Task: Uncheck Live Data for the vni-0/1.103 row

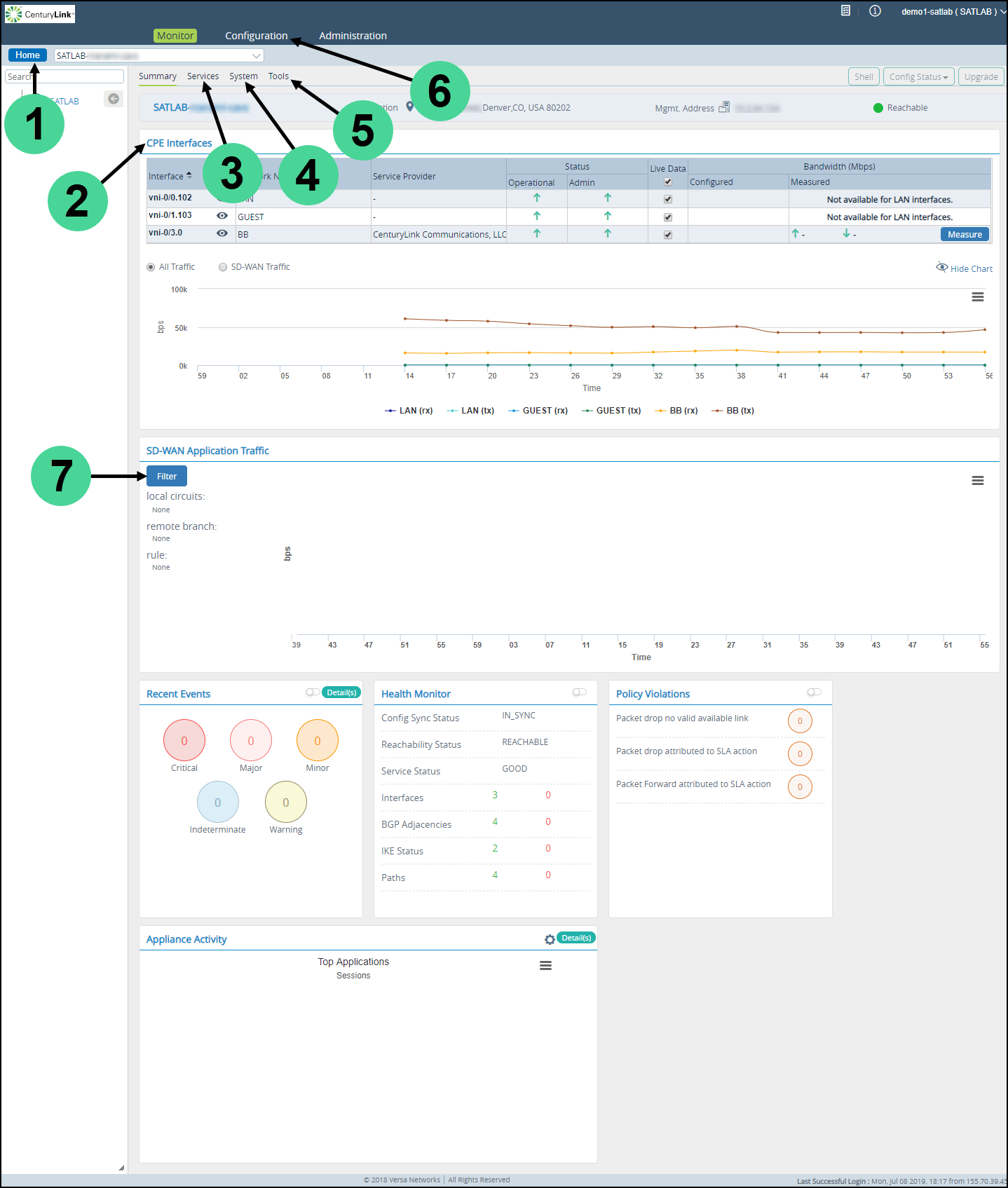Action: click(x=668, y=217)
